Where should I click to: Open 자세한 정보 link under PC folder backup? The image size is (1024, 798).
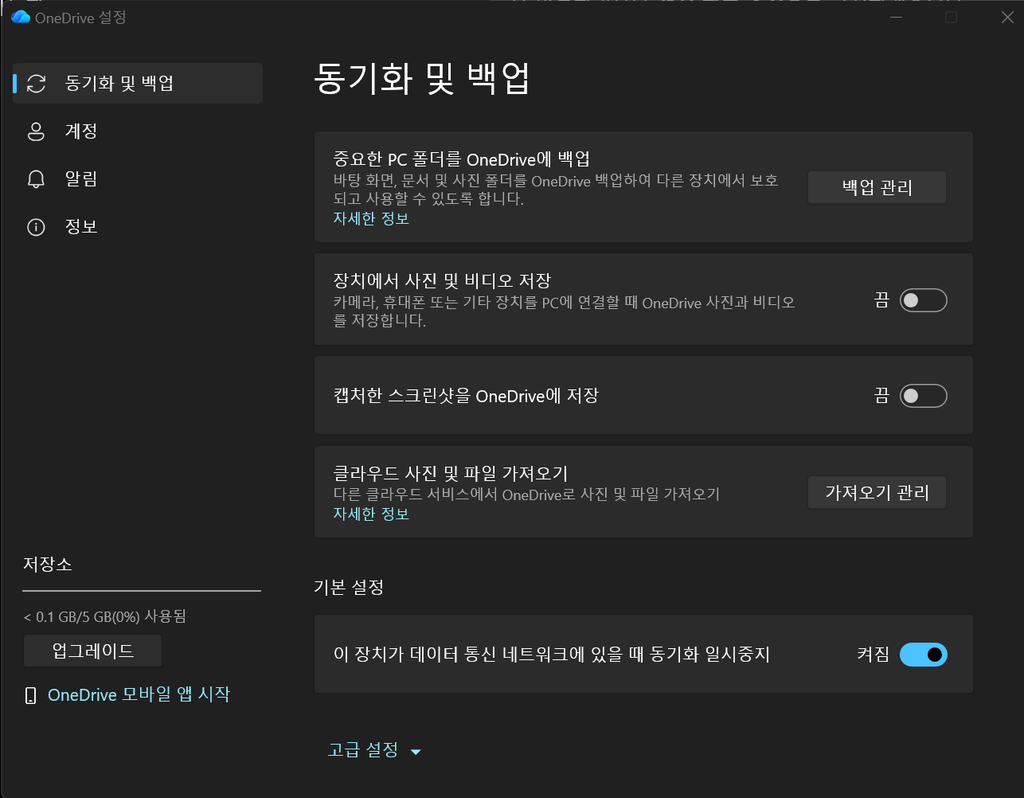(x=371, y=219)
